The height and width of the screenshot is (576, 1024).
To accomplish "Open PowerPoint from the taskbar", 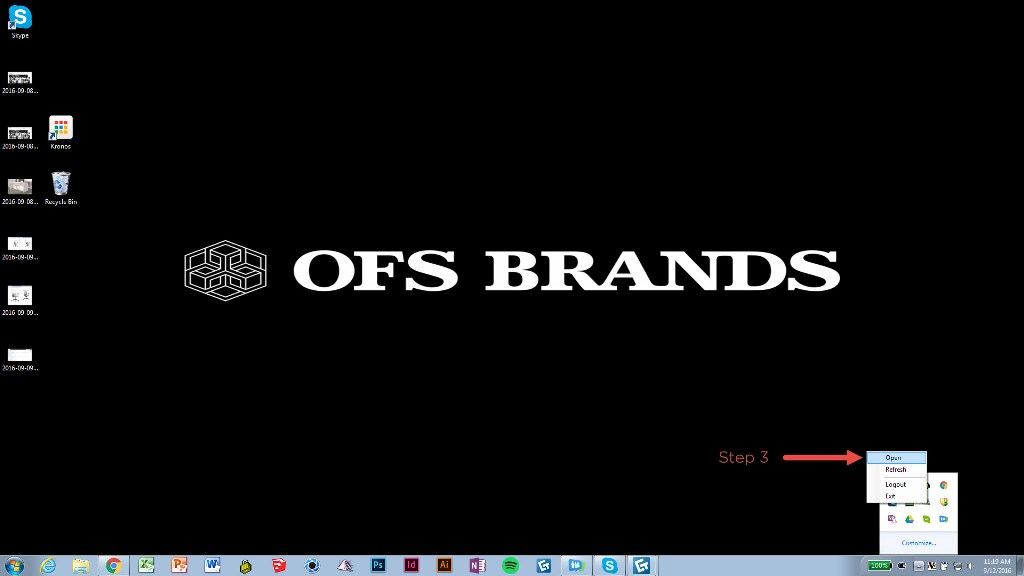I will coord(179,566).
